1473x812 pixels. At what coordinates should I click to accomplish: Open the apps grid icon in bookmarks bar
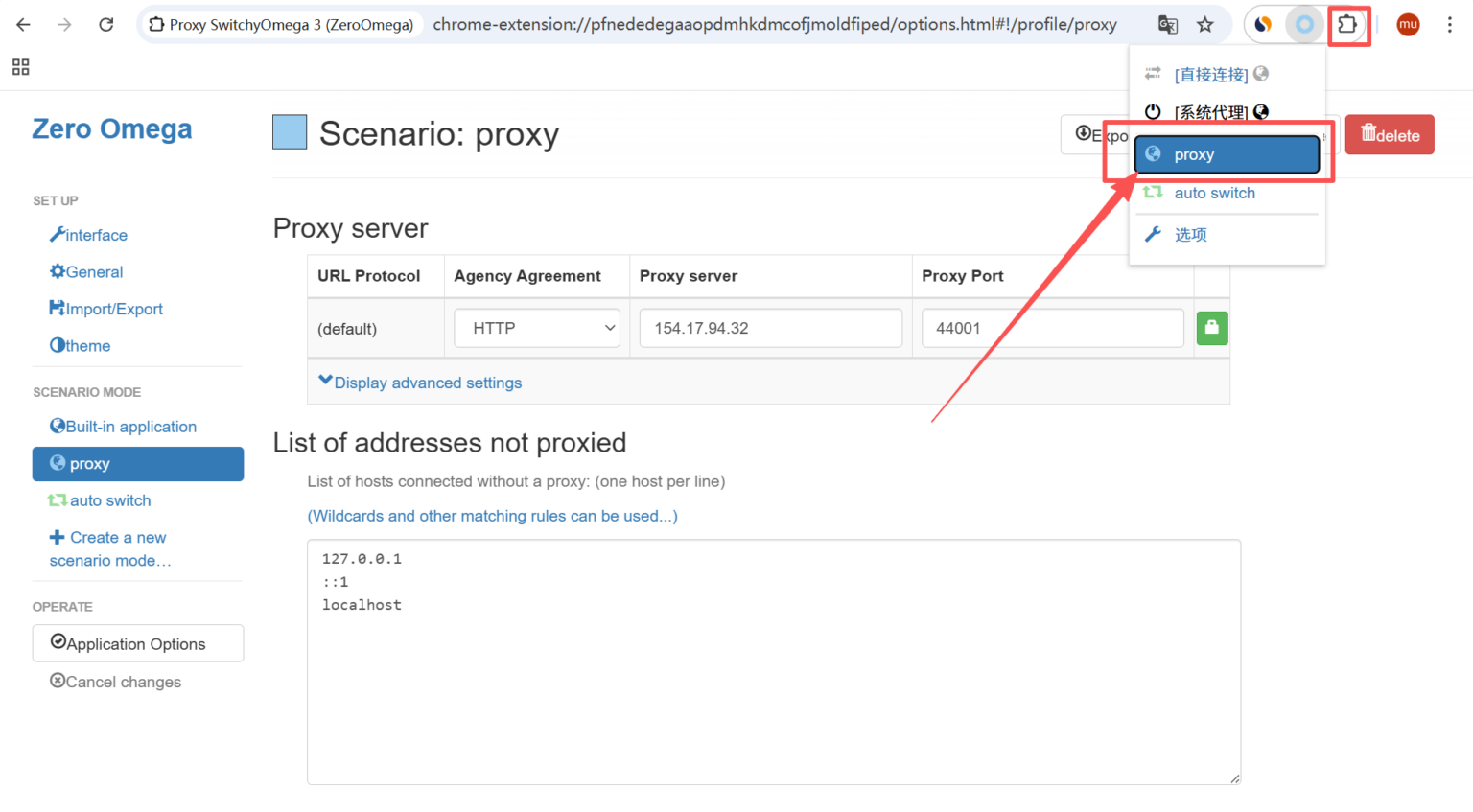click(x=20, y=67)
